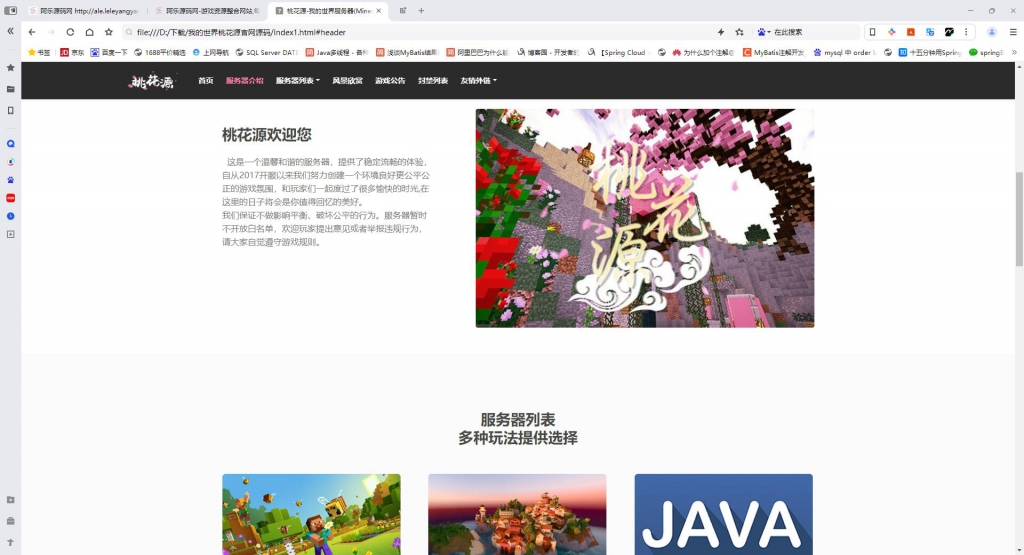Open the browser hamburger main menu
This screenshot has height=555, width=1024.
coord(1013,32)
